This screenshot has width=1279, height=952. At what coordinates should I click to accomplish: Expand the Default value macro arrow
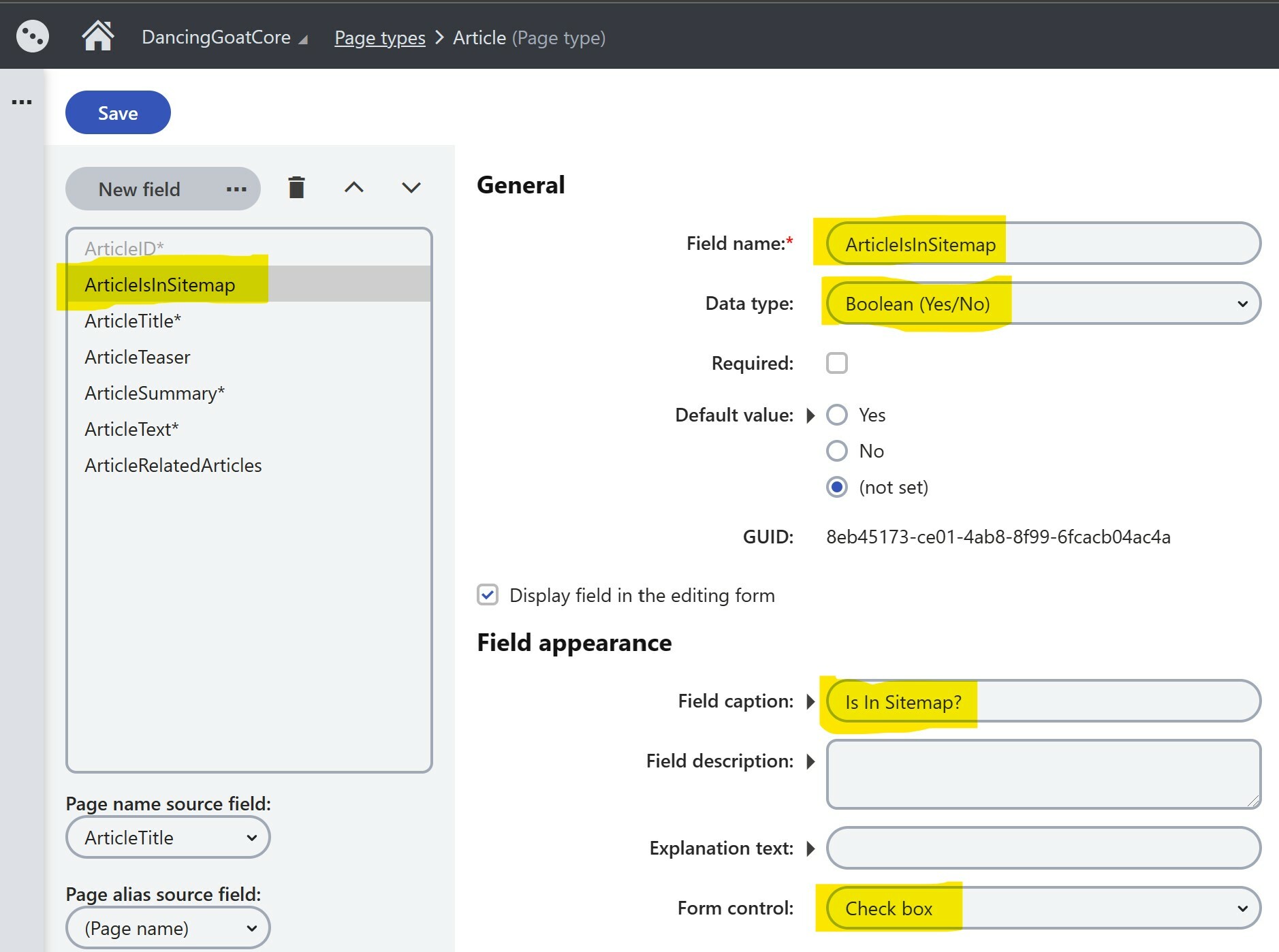810,415
